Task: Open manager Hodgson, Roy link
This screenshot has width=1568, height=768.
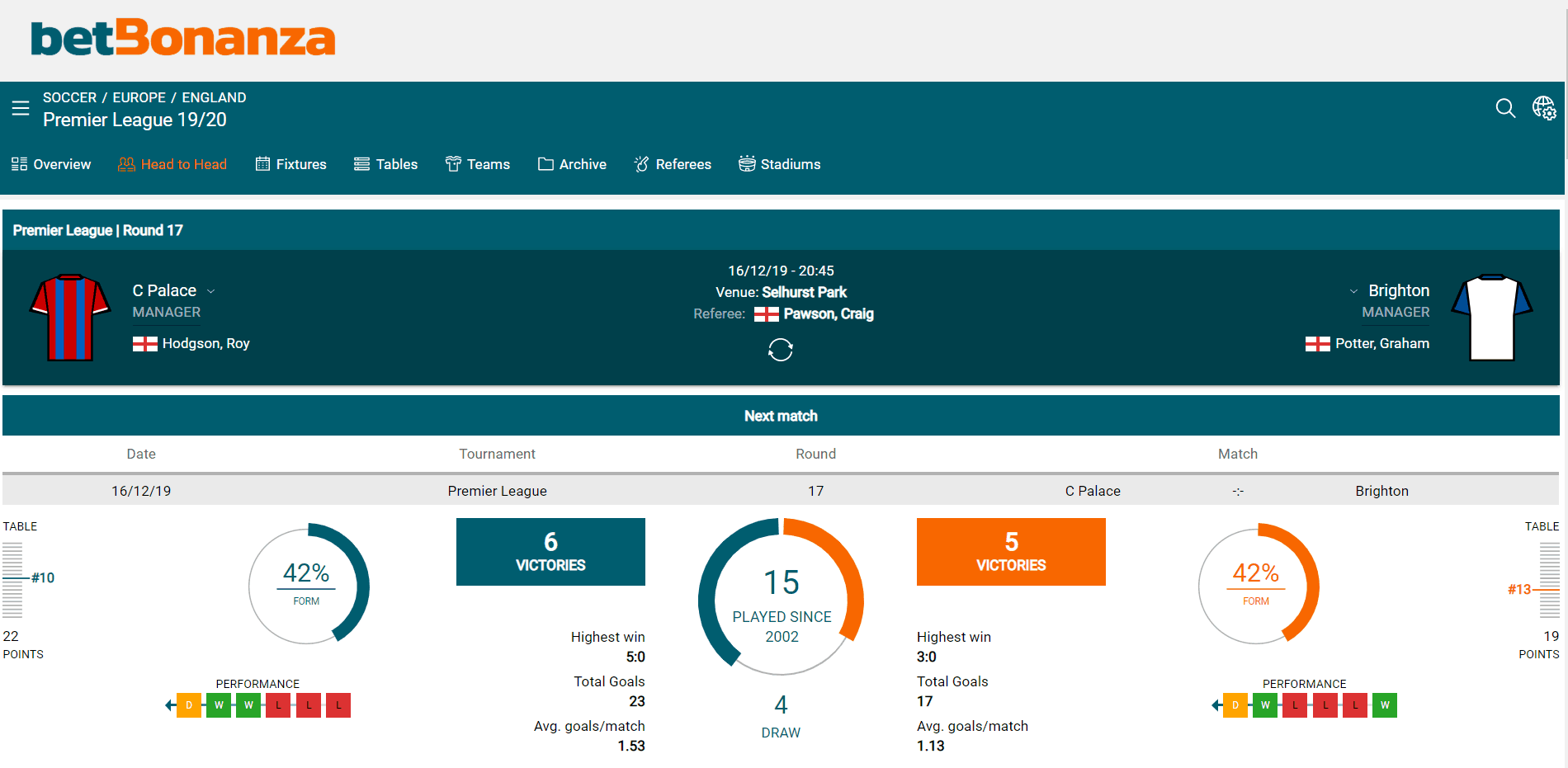Action: click(x=205, y=344)
